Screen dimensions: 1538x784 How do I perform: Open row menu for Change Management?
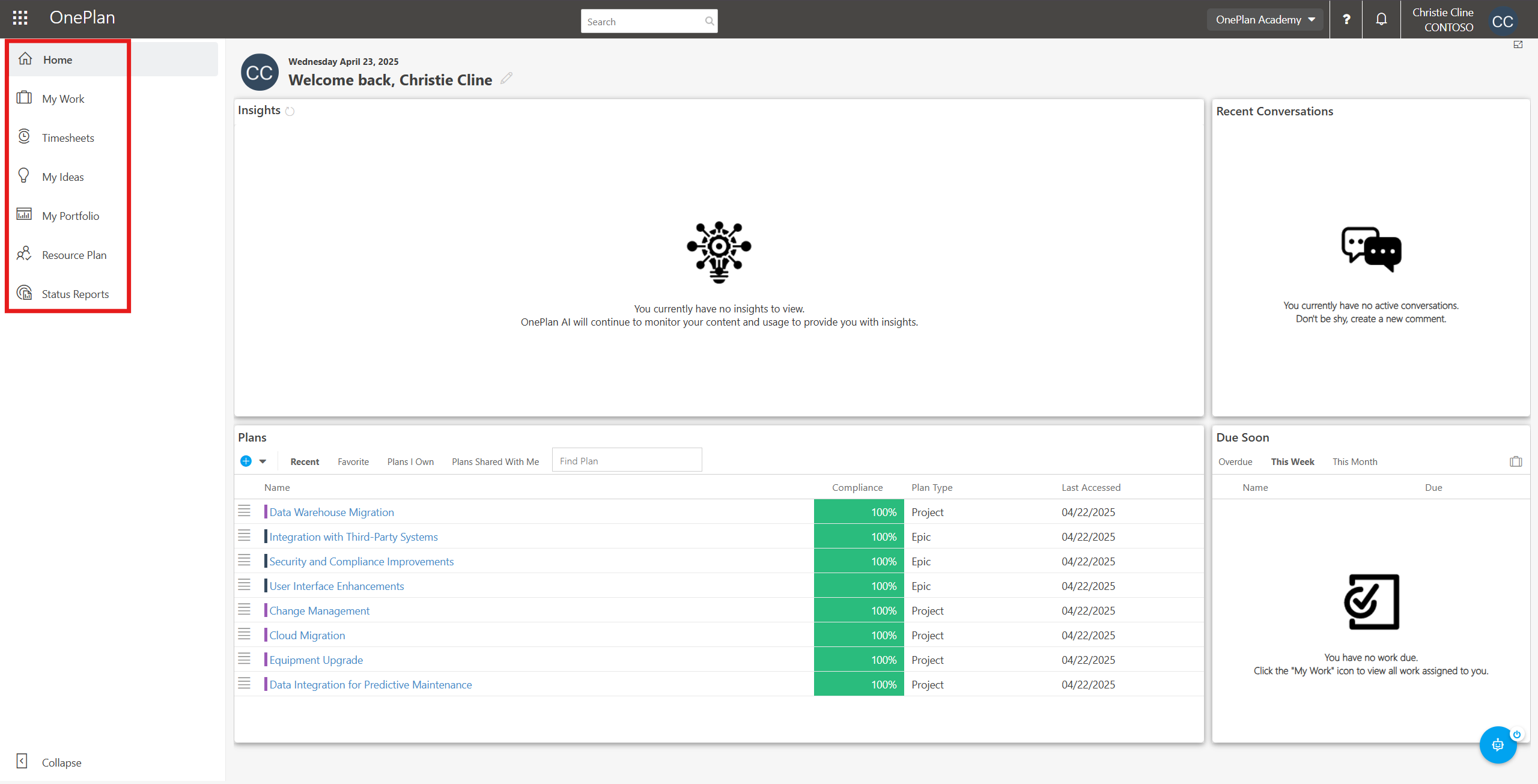(x=244, y=610)
